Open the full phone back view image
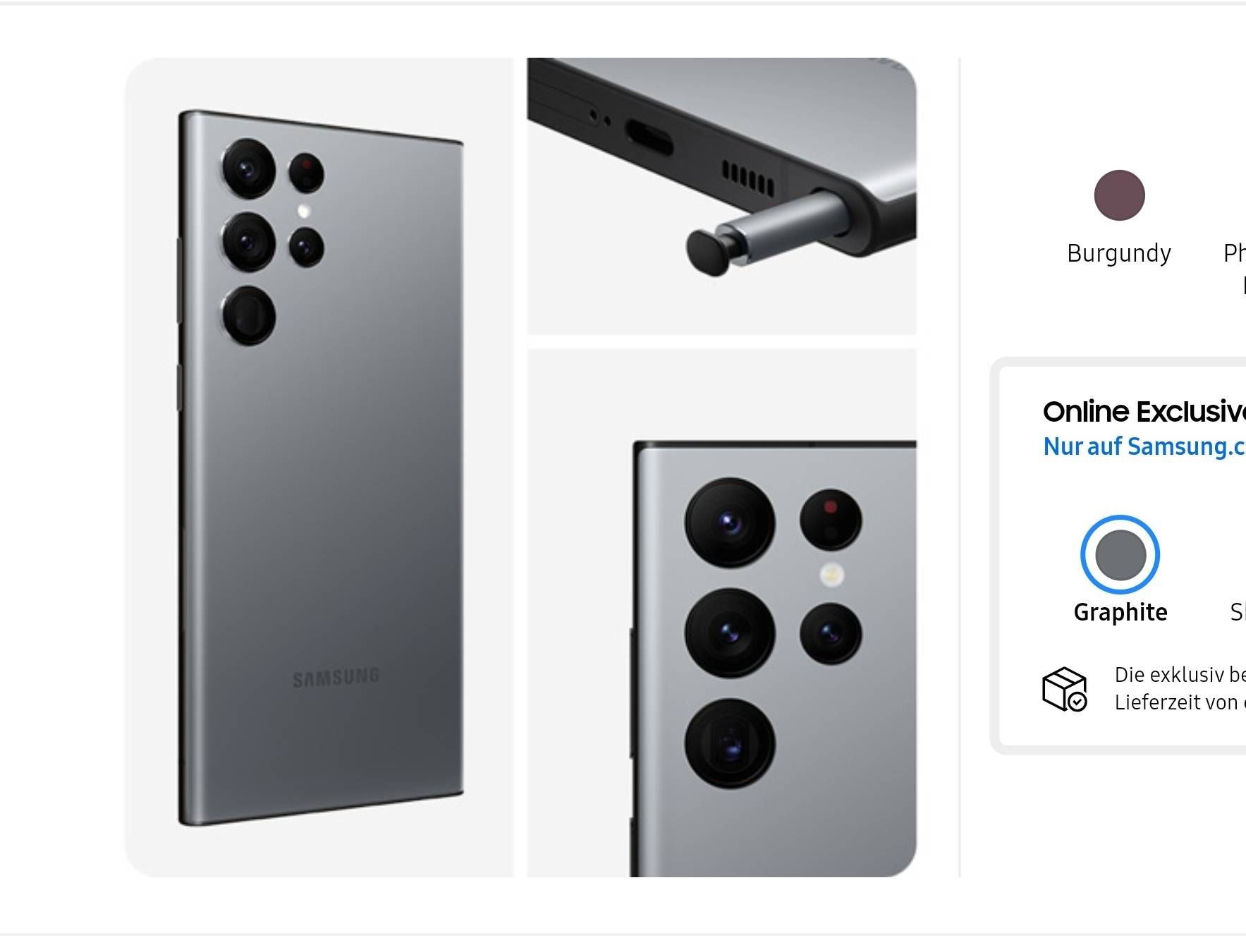 319,468
